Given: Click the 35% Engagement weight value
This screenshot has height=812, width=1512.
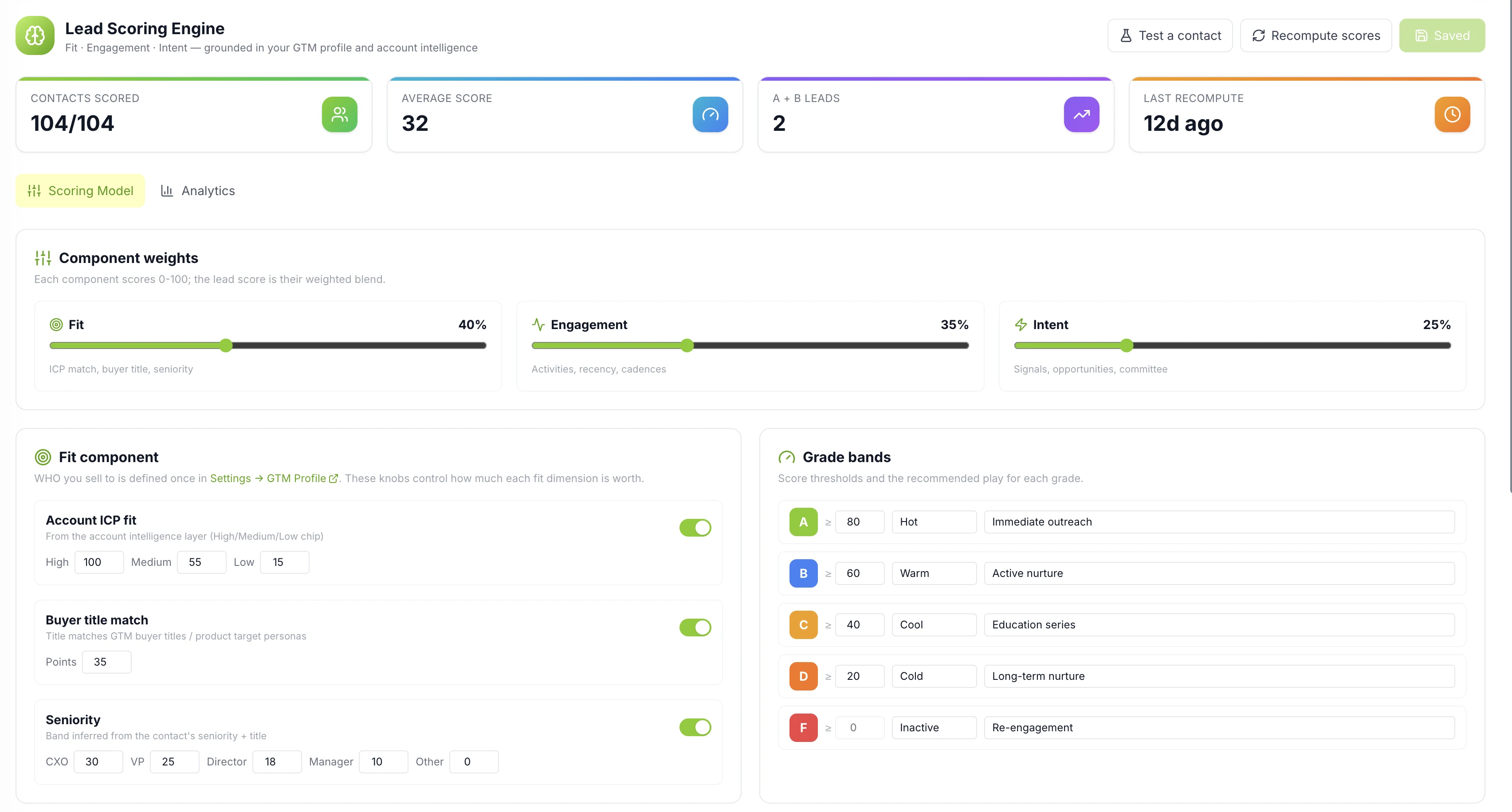Looking at the screenshot, I should 954,325.
